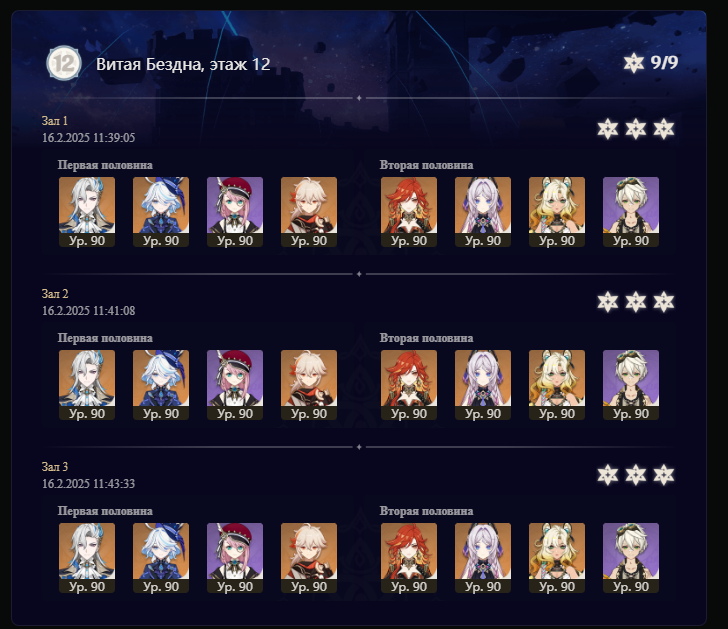The image size is (728, 629).
Task: Click middle star of Зал 2 rating
Action: (636, 302)
